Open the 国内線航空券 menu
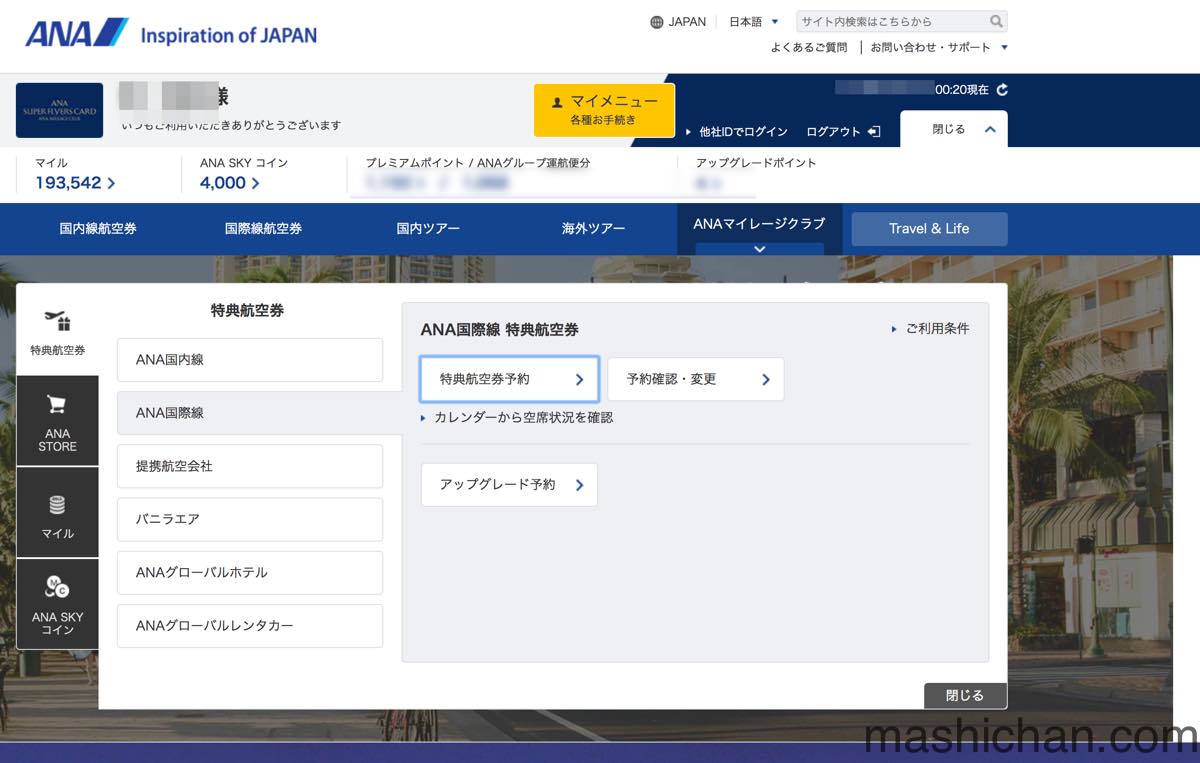The image size is (1200, 763). coord(98,229)
